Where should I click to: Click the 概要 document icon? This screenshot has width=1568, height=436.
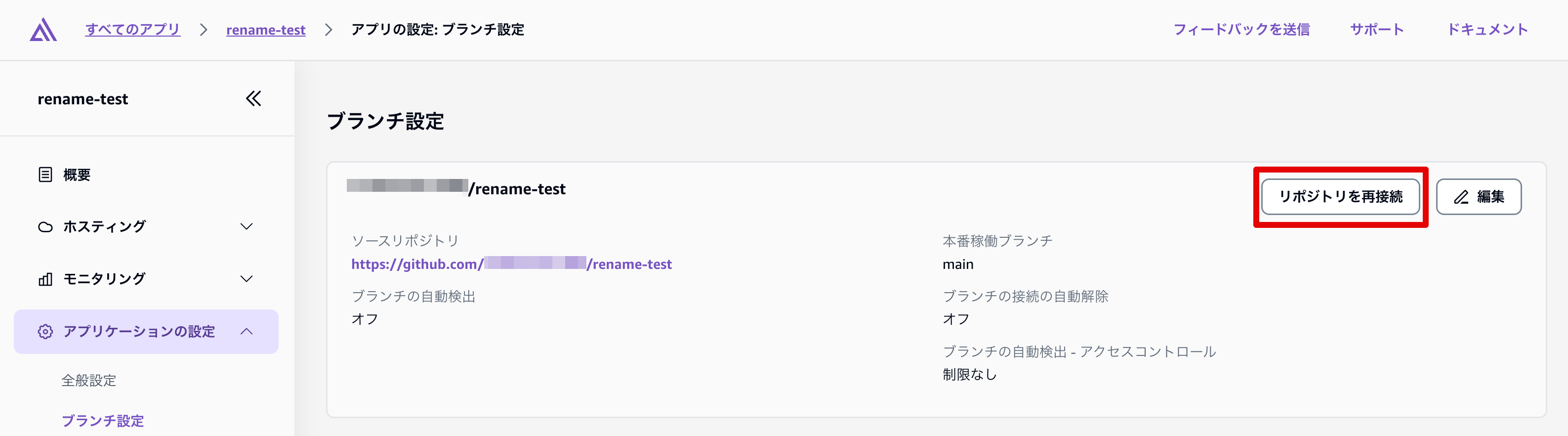point(45,175)
